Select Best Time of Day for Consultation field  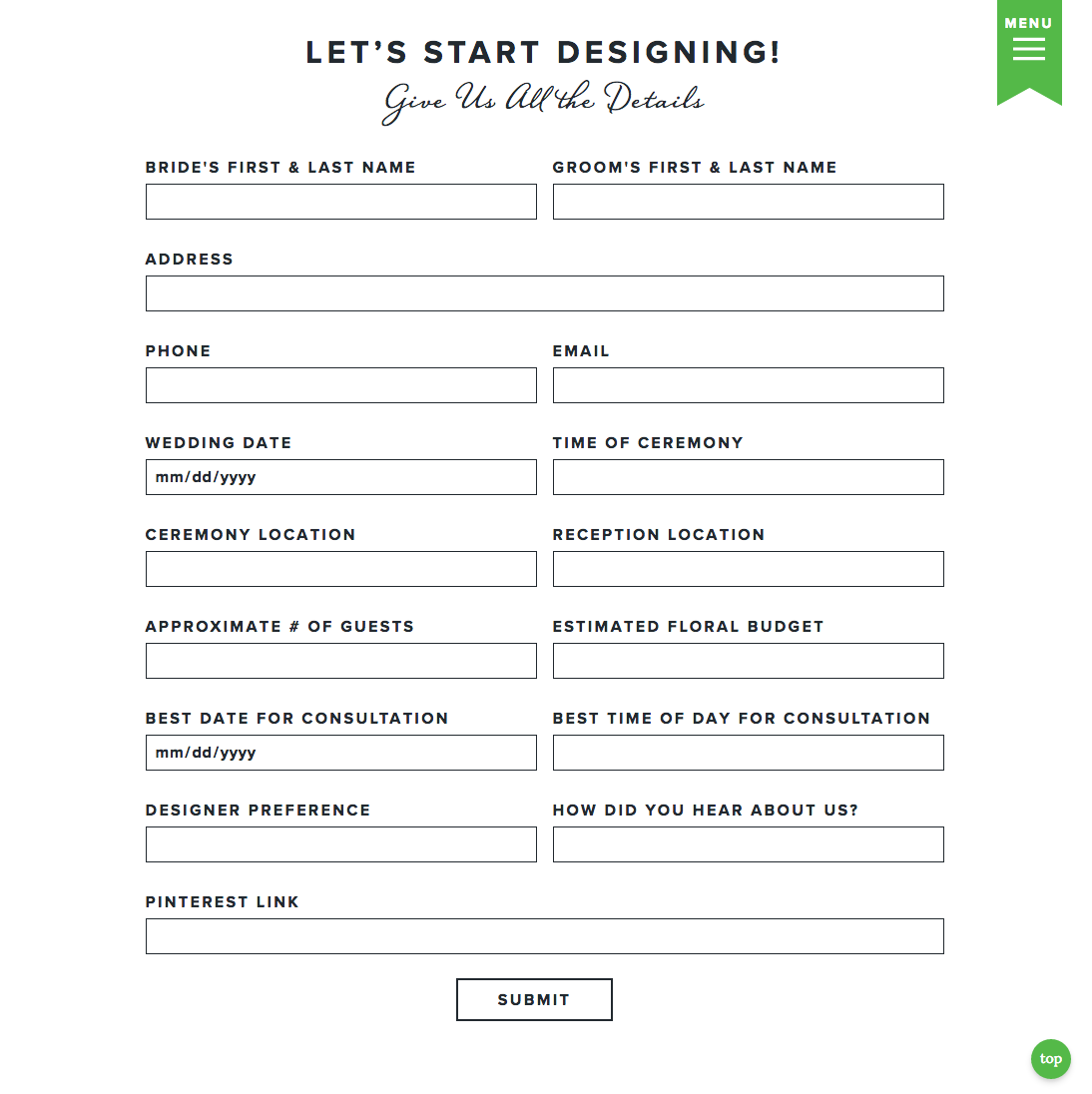pos(748,753)
